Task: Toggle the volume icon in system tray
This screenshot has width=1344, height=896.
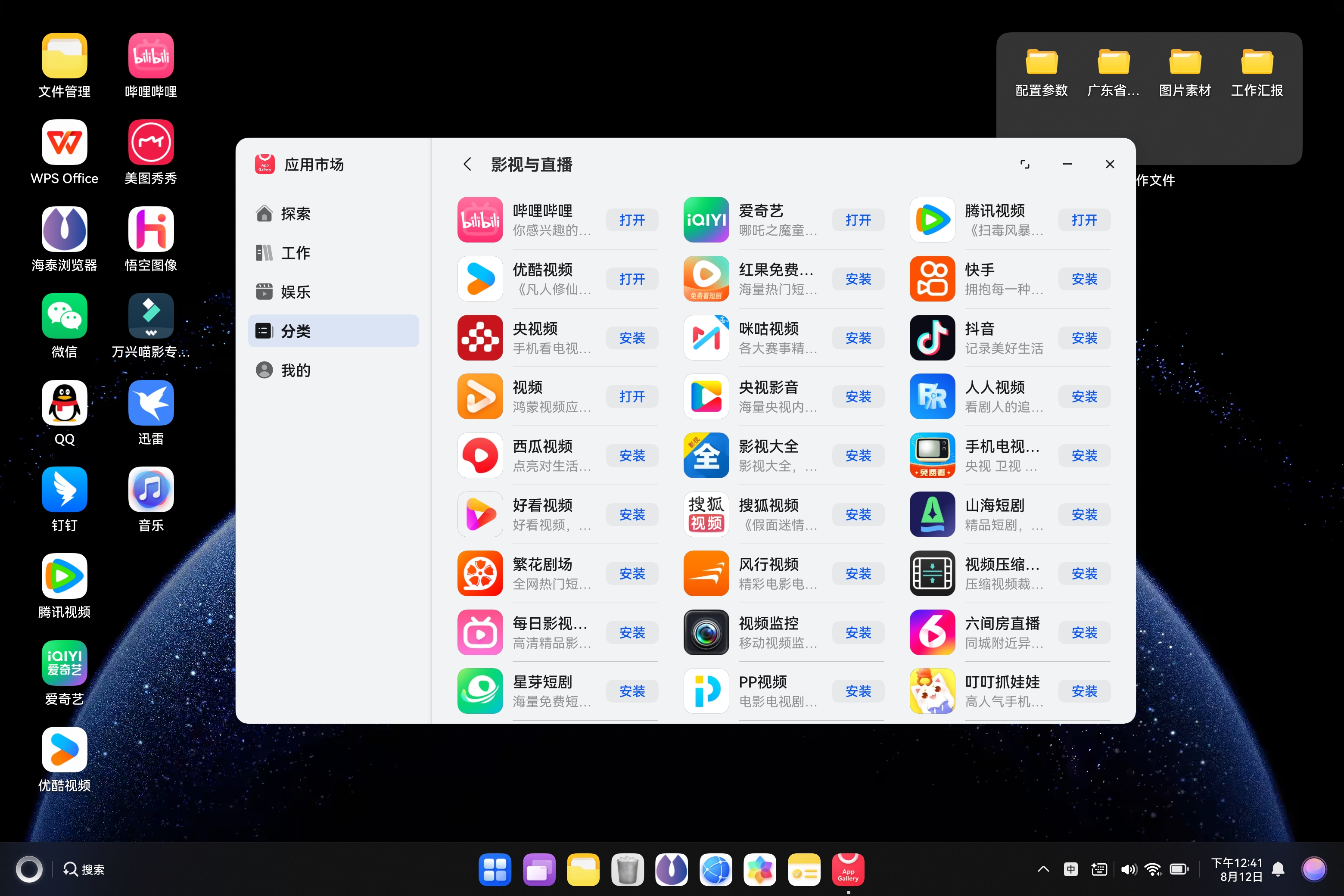Action: coord(1128,870)
